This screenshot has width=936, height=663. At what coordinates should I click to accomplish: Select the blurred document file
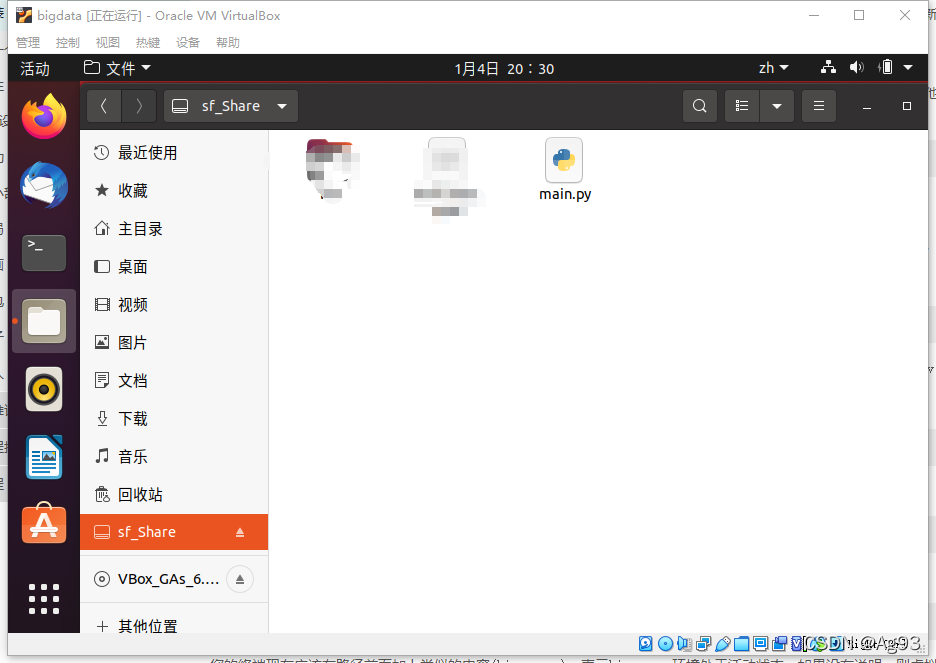pos(447,180)
